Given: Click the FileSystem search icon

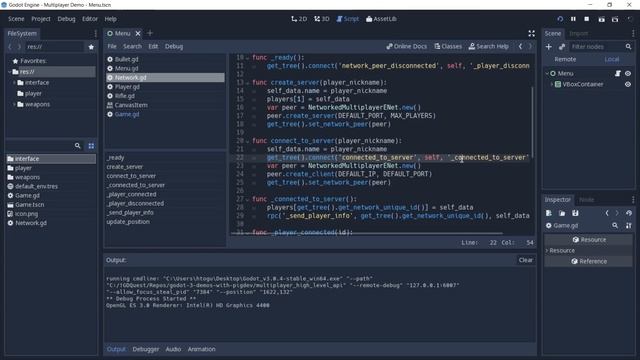Looking at the screenshot, I should click(78, 146).
